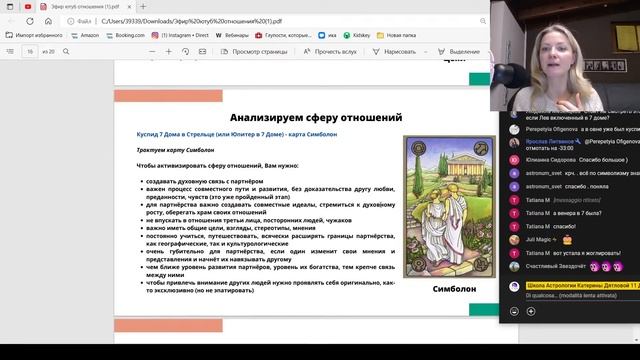Screen dimensions: 640x360
Task: Go back to the previous page
Action: click(11, 21)
